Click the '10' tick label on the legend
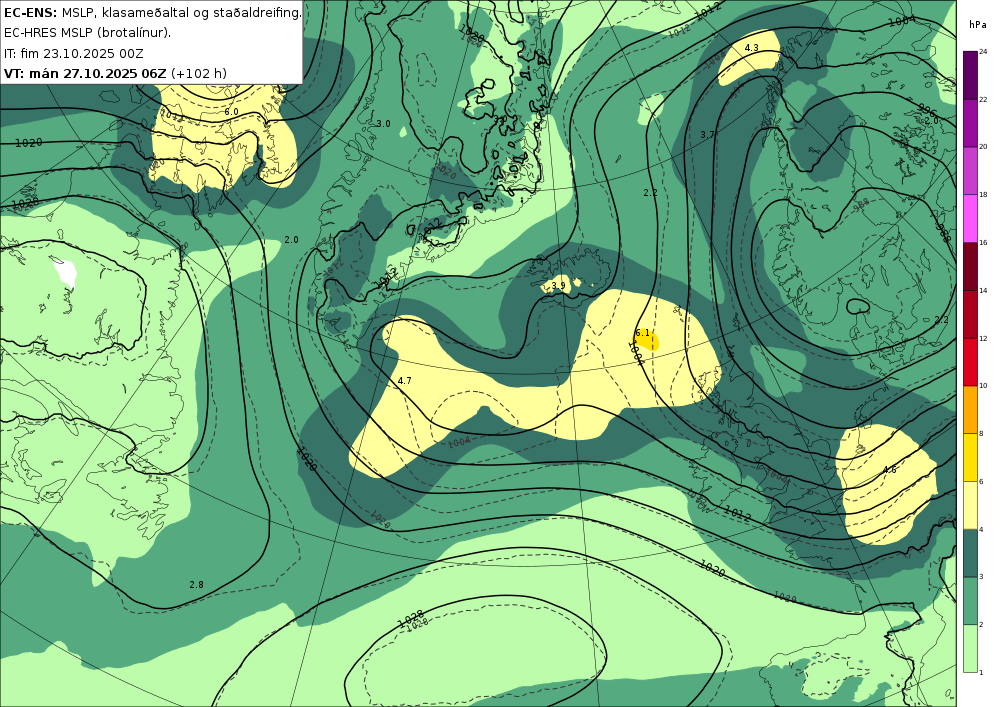The width and height of the screenshot is (1000, 707). tap(983, 386)
